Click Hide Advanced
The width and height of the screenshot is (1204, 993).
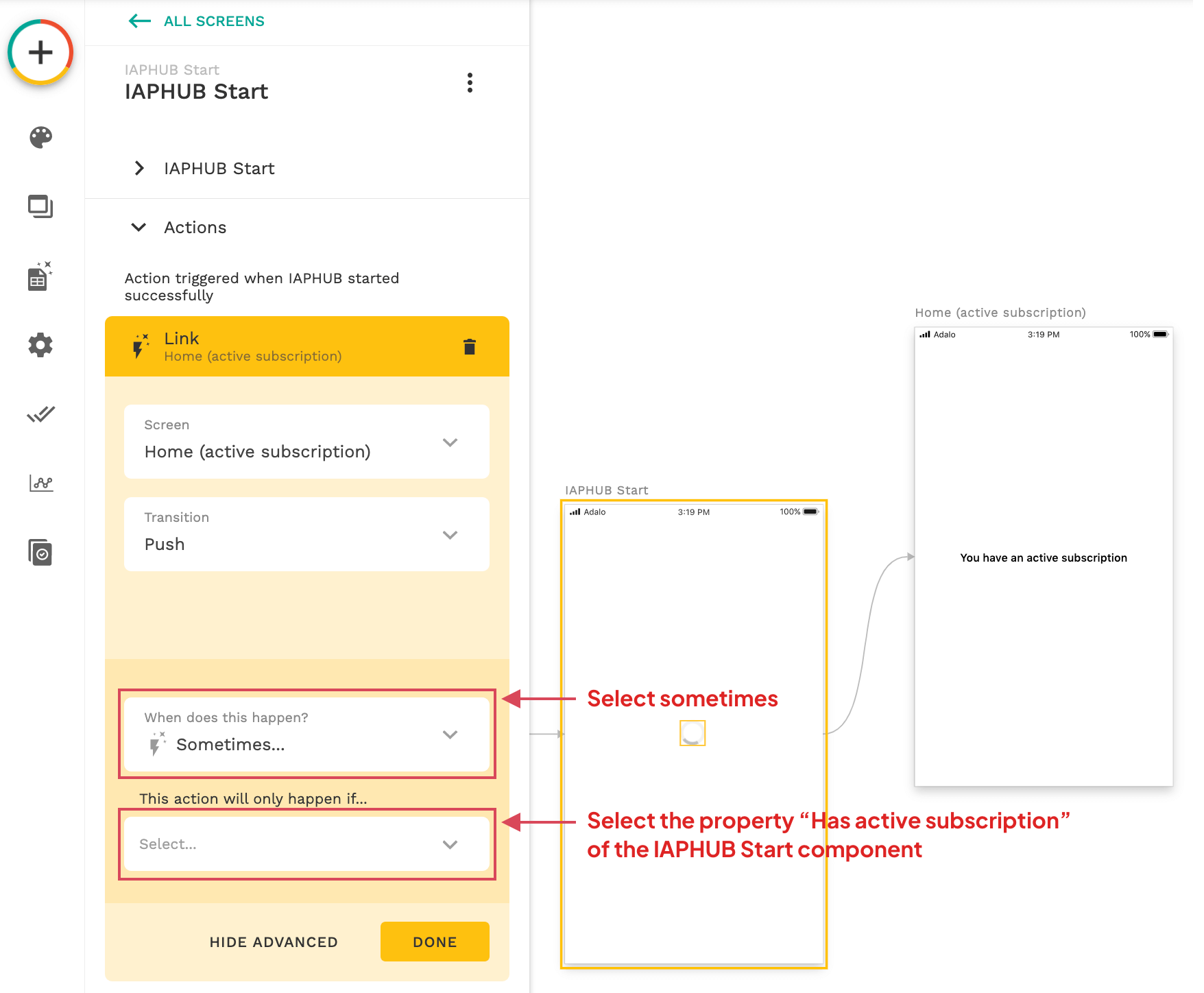274,942
